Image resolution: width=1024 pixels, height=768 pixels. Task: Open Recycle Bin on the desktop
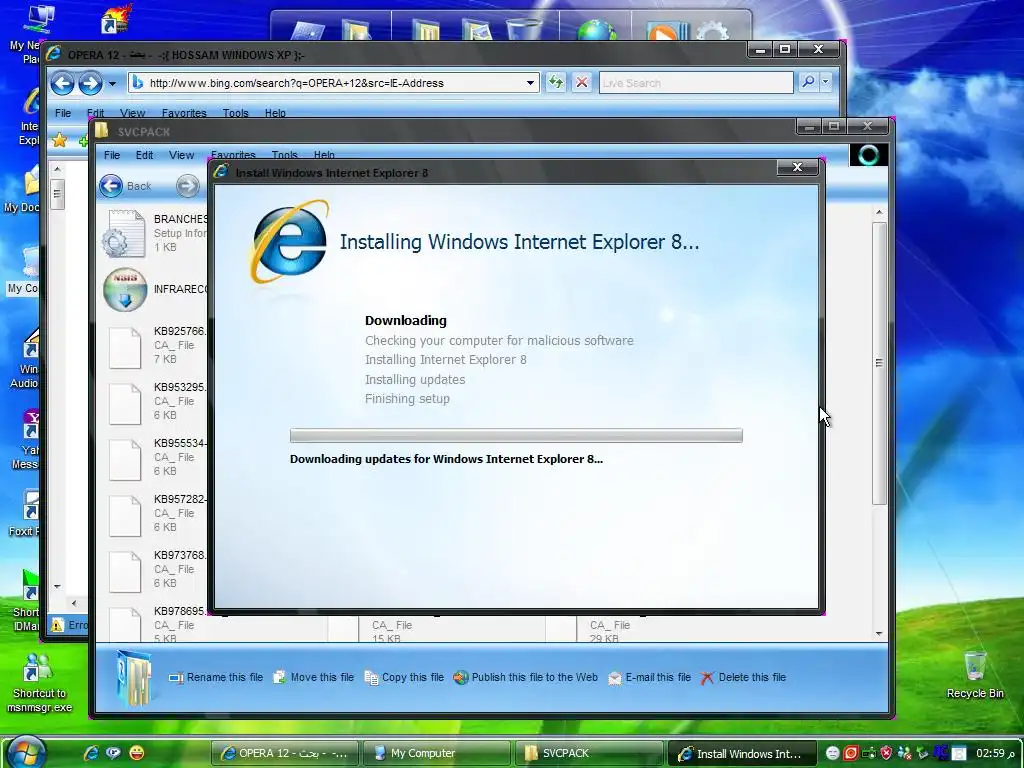975,674
